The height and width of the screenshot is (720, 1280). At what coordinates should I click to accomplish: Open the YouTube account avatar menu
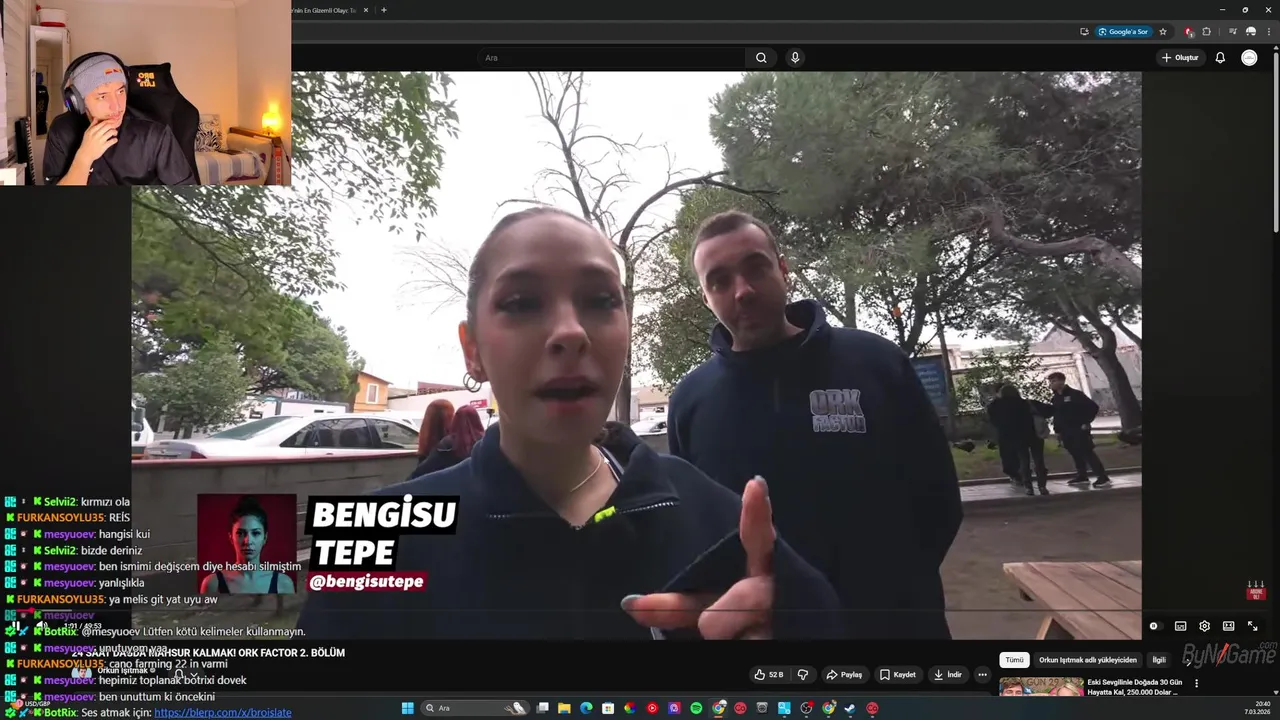(1249, 58)
